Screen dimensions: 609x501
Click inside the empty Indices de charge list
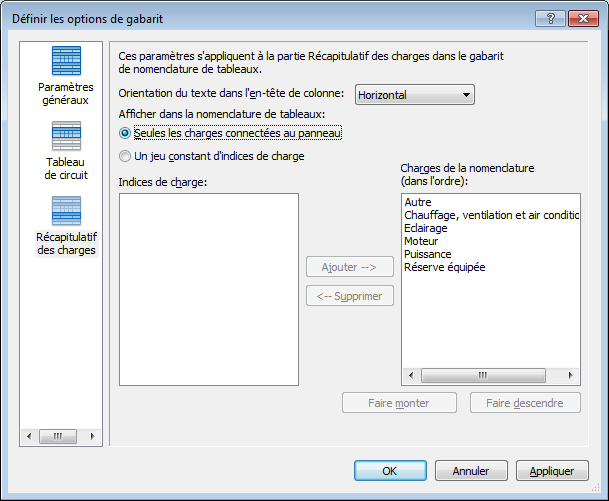click(209, 289)
